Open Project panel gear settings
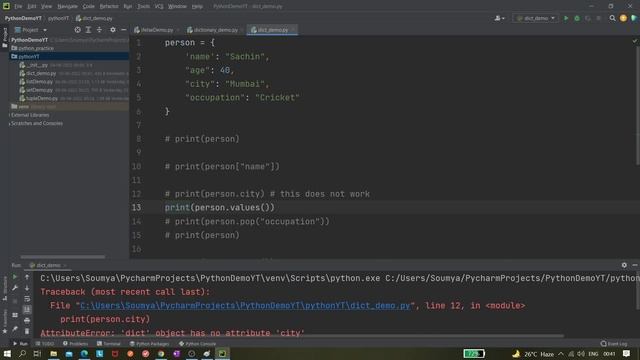This screenshot has height=360, width=640. pyautogui.click(x=113, y=30)
